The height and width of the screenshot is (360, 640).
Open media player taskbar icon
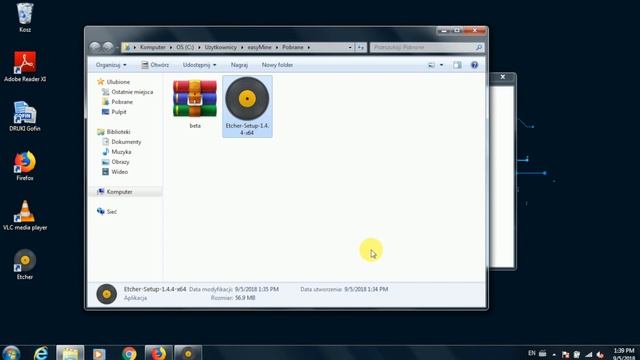click(99, 353)
